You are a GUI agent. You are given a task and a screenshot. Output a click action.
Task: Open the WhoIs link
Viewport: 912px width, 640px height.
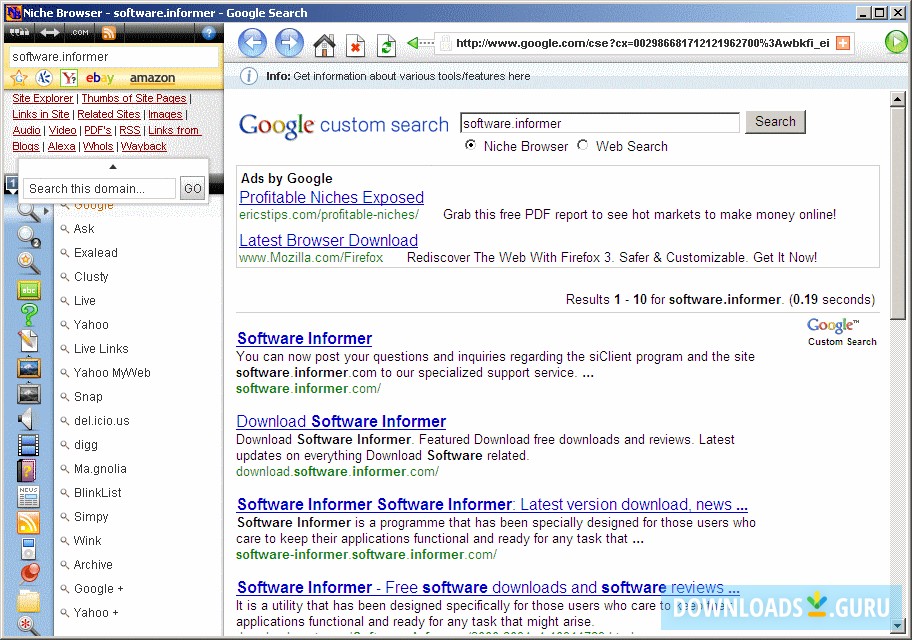click(x=98, y=147)
